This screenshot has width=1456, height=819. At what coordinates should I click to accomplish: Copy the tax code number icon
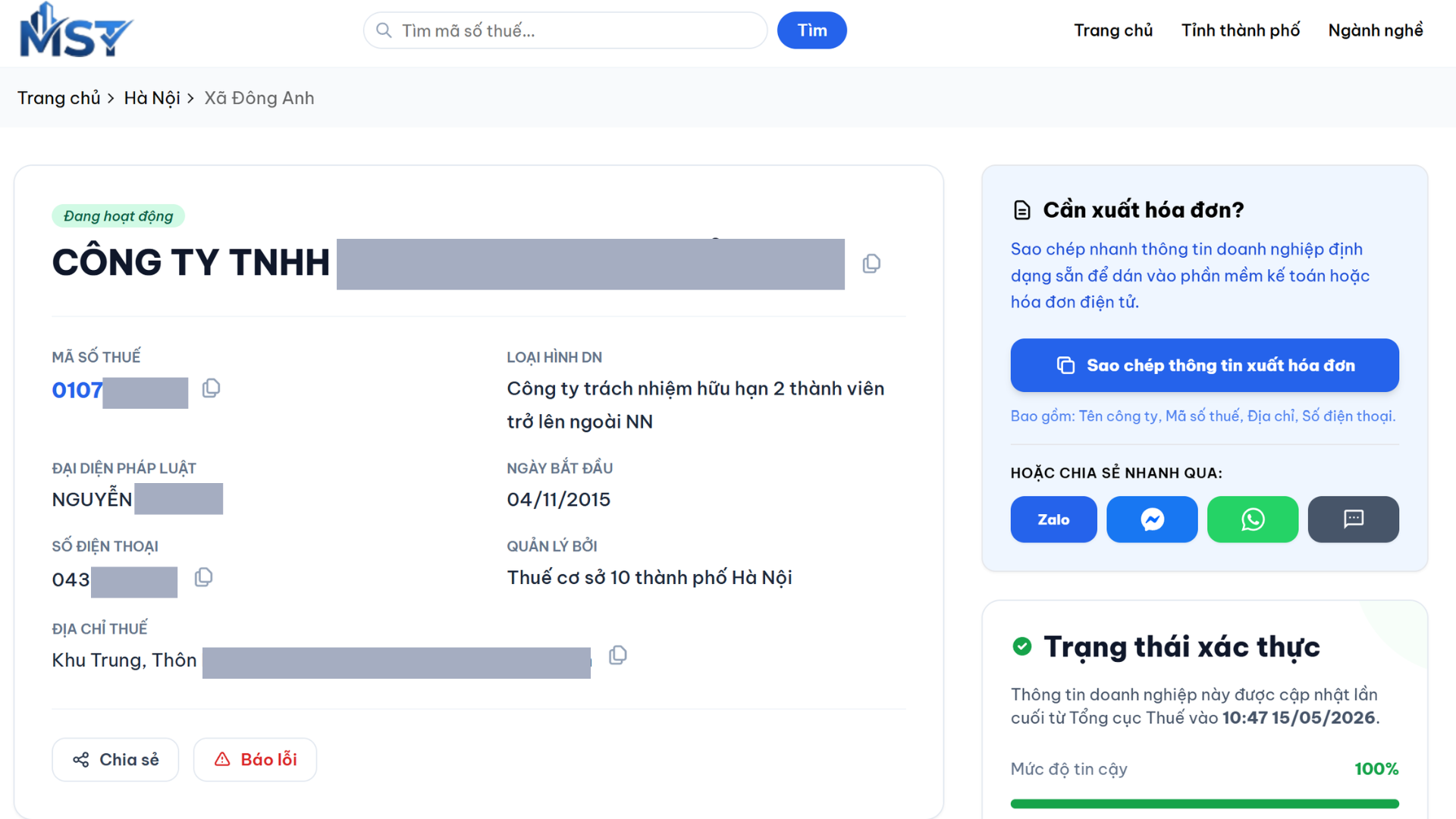coord(211,388)
